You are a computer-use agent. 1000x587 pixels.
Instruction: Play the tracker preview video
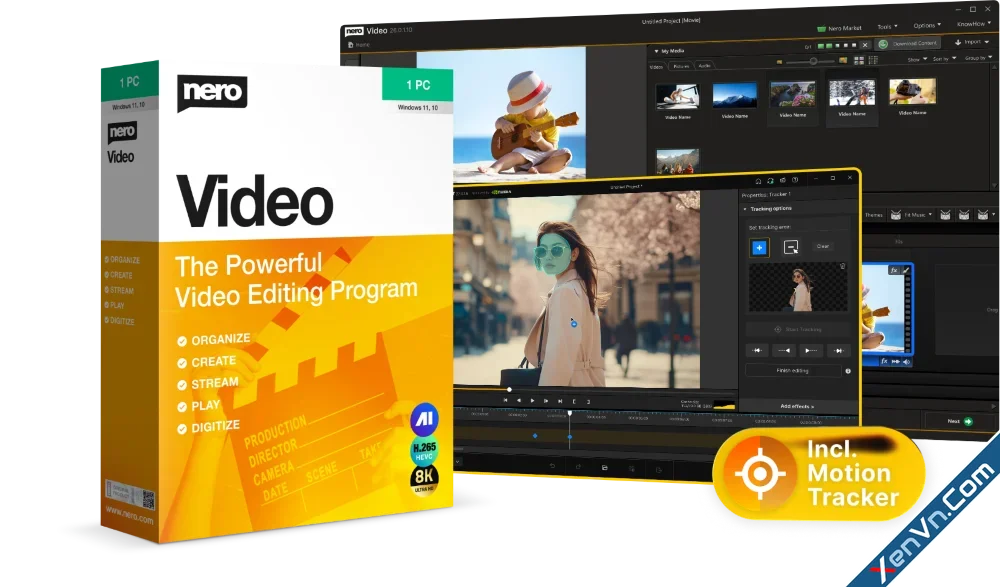533,401
